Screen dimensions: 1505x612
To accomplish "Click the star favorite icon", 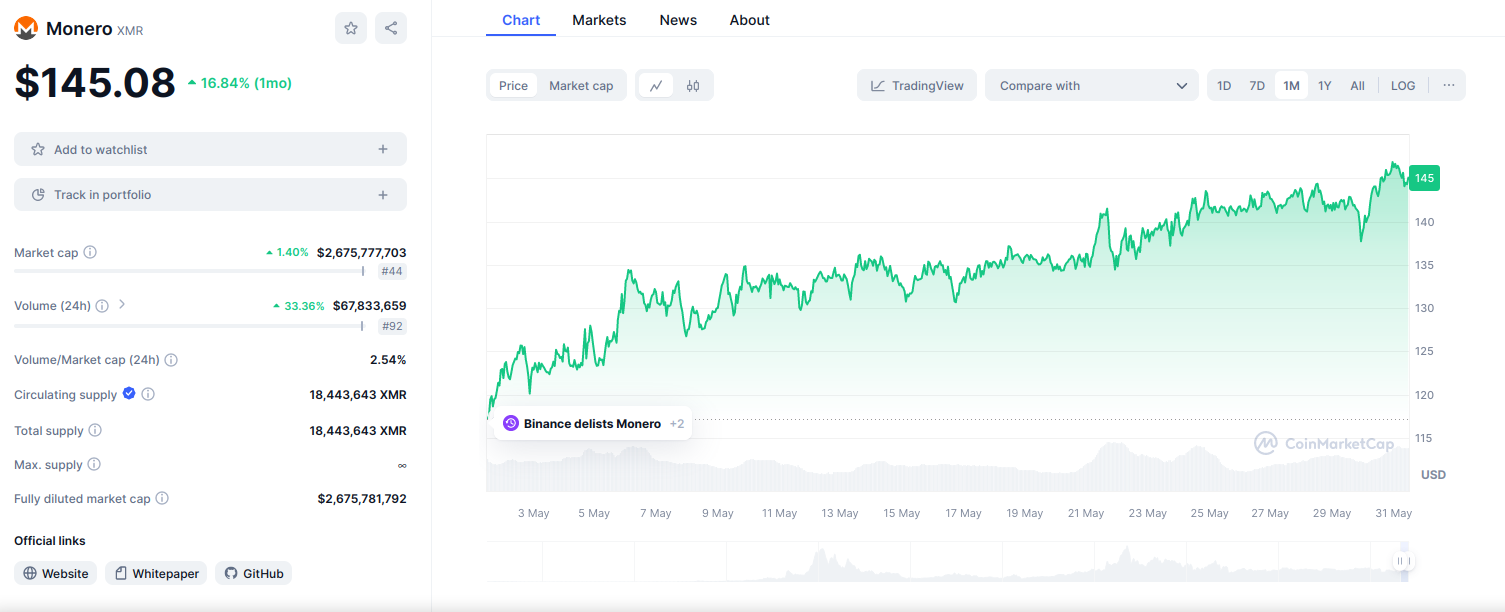I will click(351, 28).
